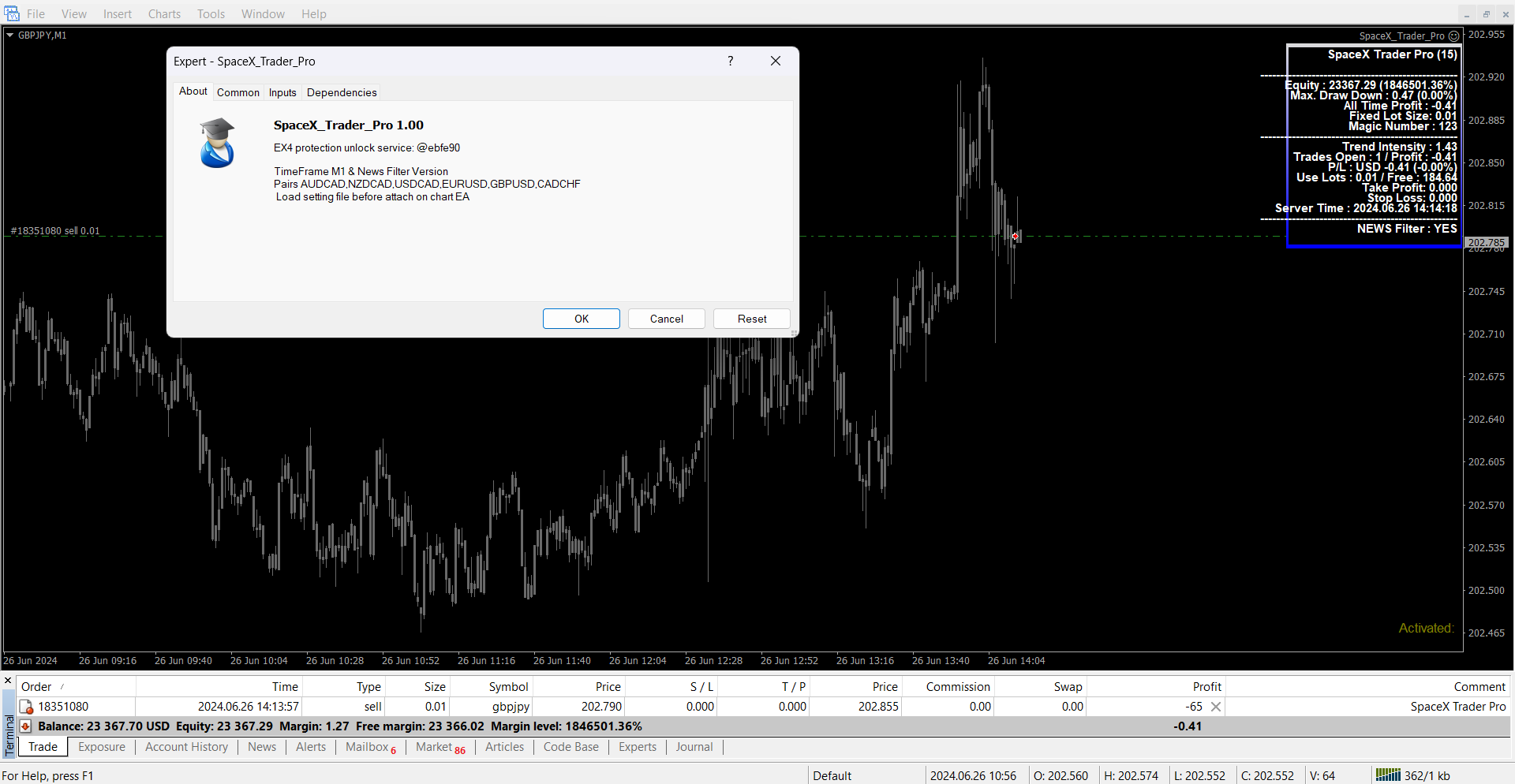
Task: Sort by the Order column header
Action: pos(36,687)
